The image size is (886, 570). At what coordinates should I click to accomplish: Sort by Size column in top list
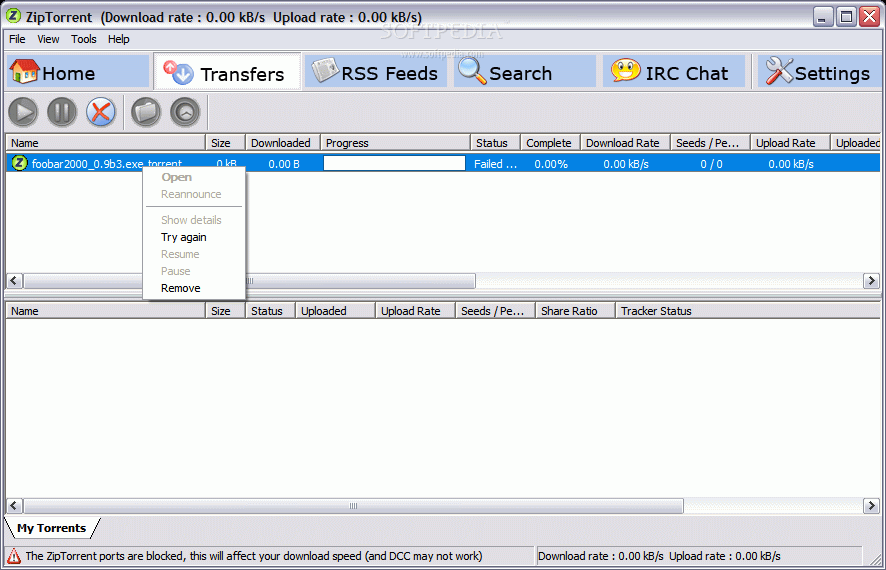(x=225, y=143)
